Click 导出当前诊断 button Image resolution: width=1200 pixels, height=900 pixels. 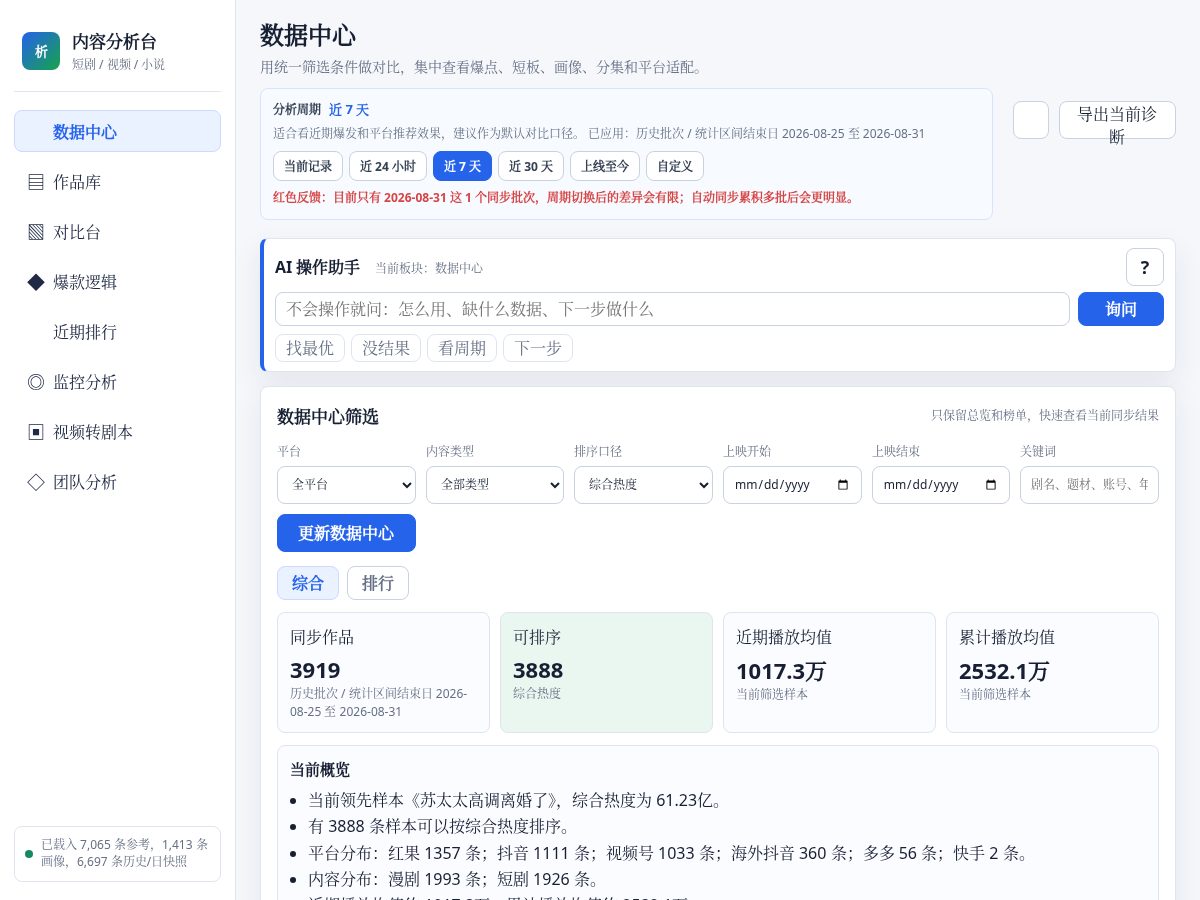tap(1117, 120)
